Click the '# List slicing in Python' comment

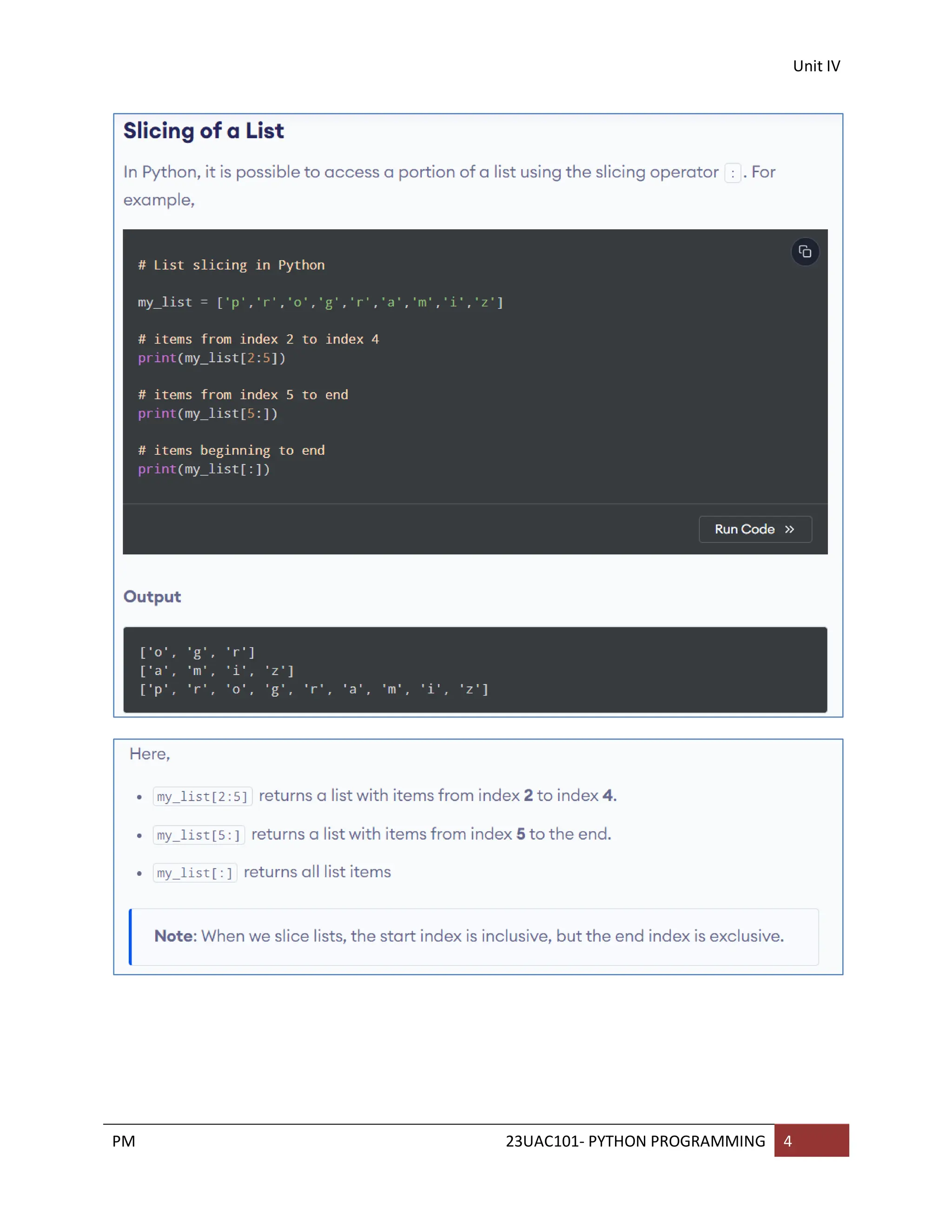231,265
